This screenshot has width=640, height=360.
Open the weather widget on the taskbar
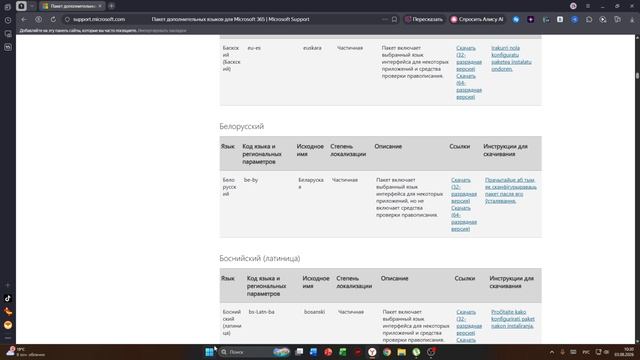click(x=25, y=352)
